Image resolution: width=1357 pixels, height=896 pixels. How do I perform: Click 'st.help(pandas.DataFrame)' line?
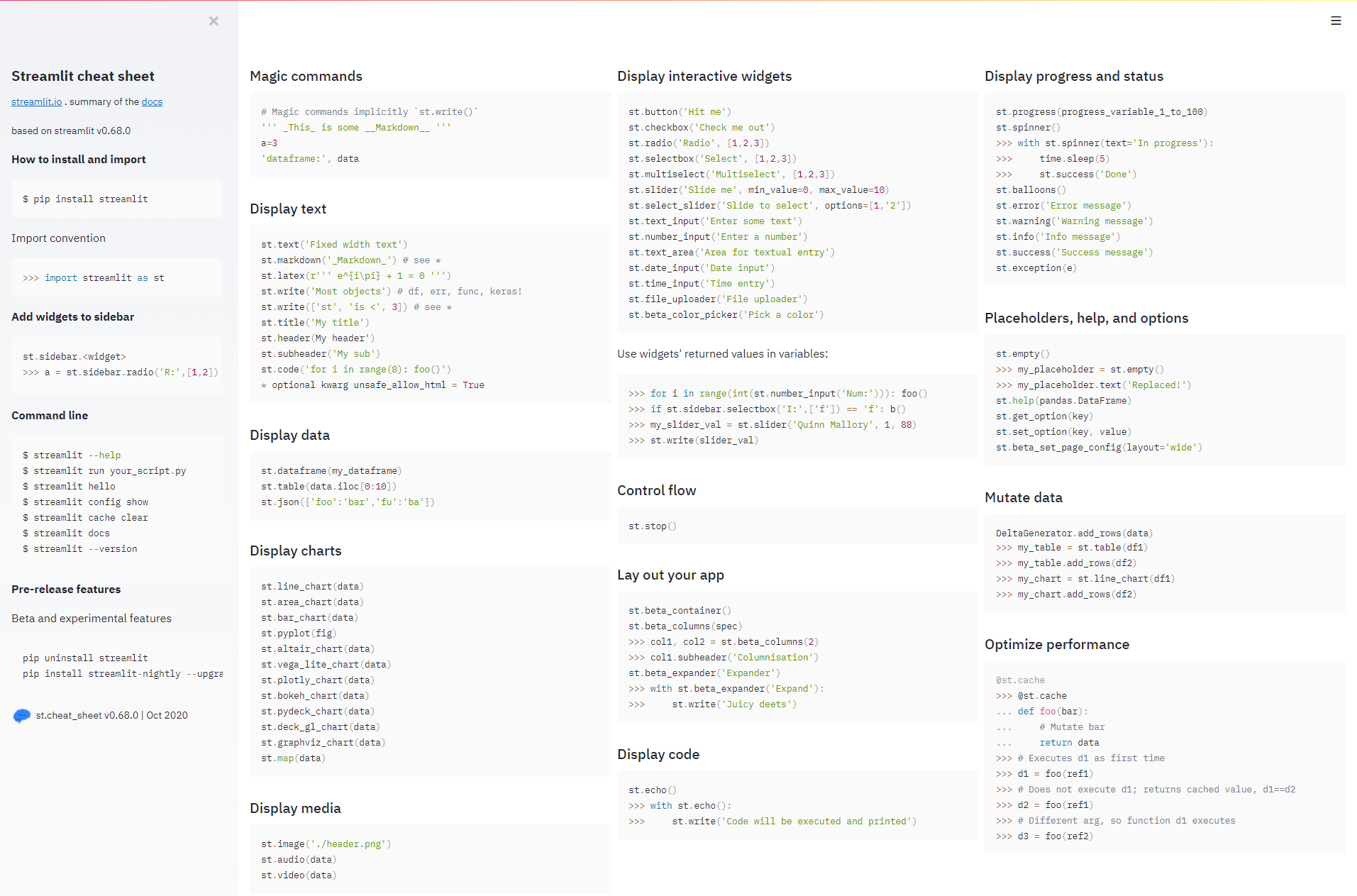1063,401
